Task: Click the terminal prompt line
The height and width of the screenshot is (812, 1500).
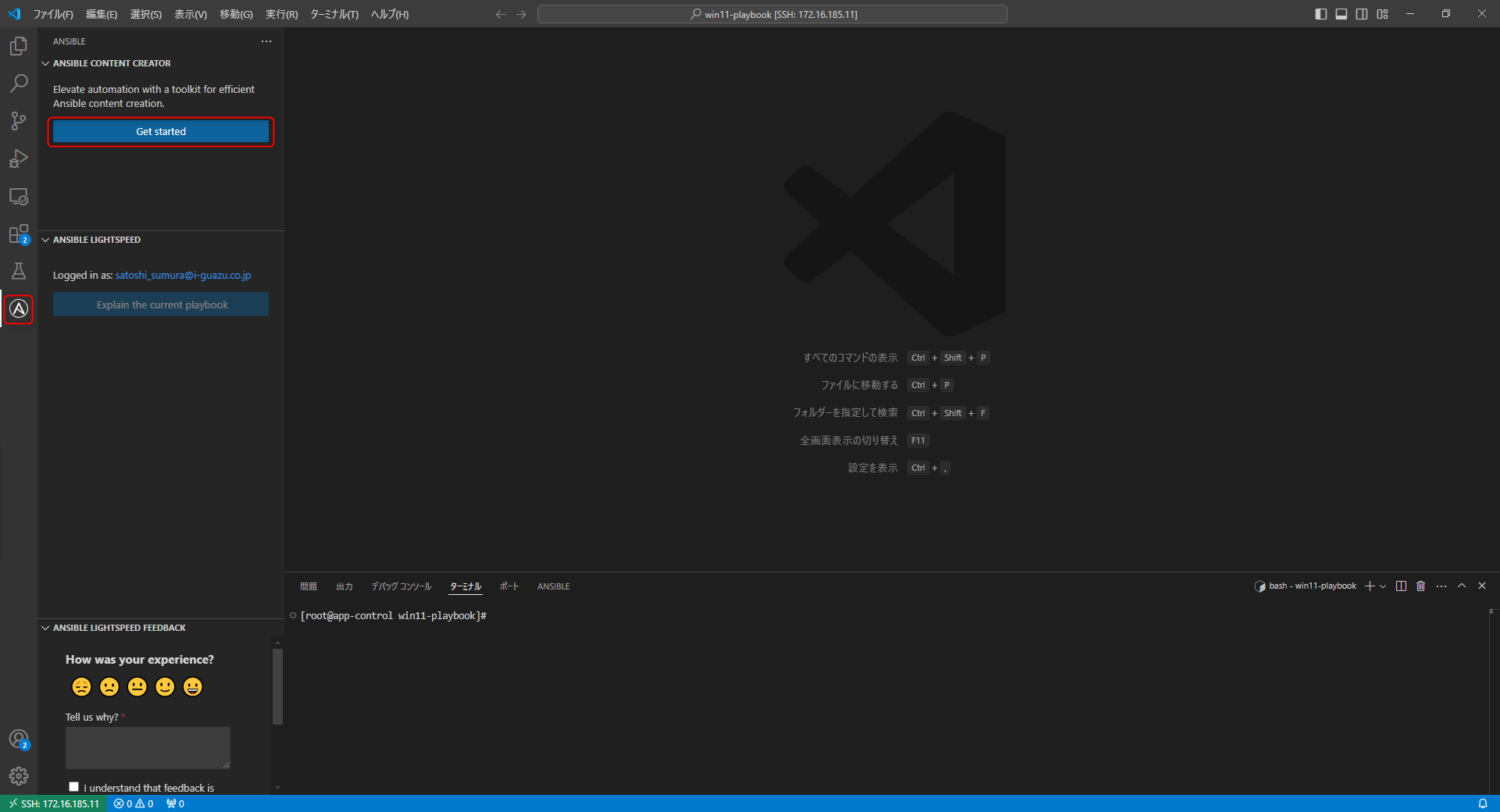Action: (x=394, y=616)
